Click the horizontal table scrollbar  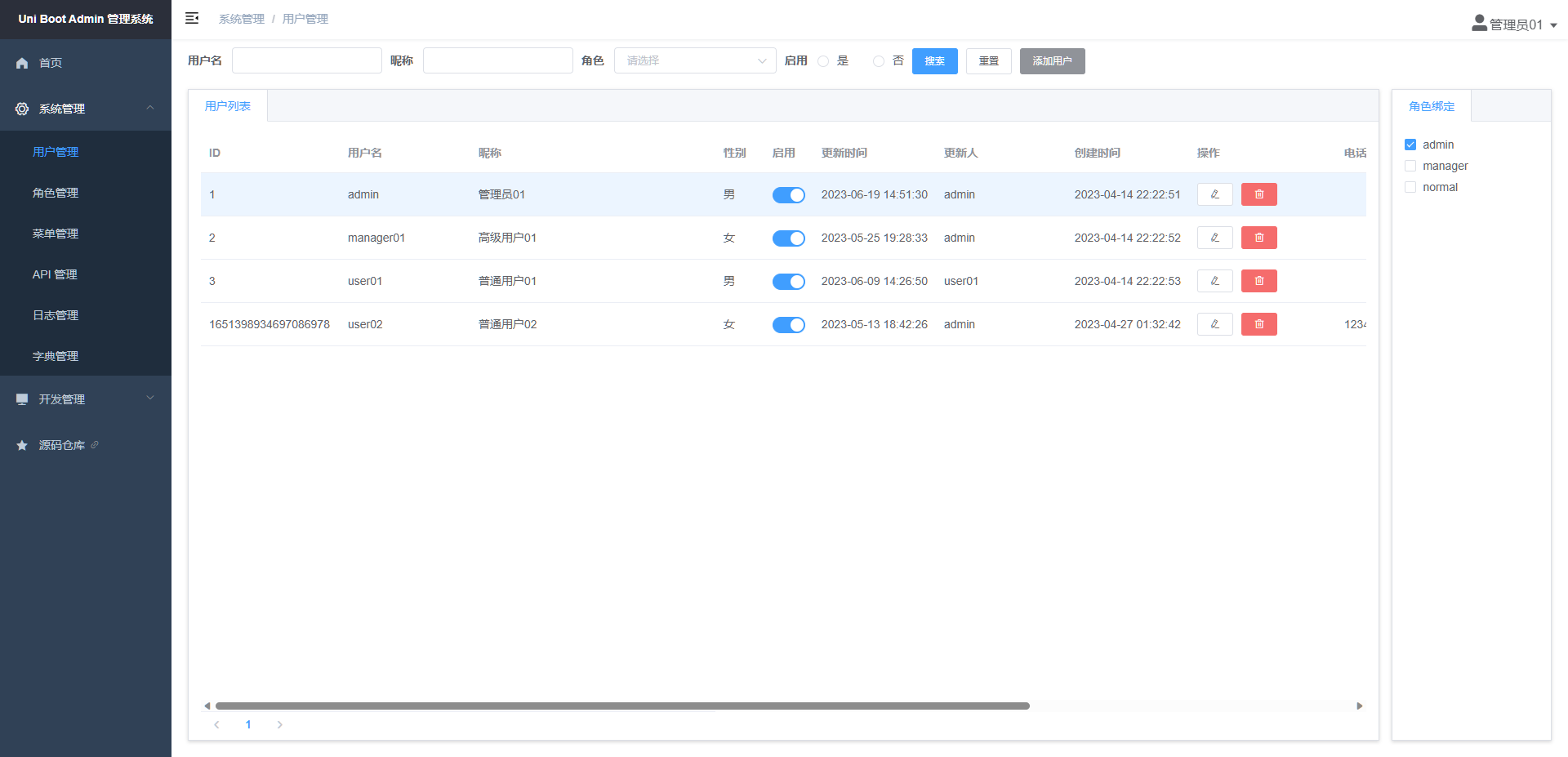(621, 706)
